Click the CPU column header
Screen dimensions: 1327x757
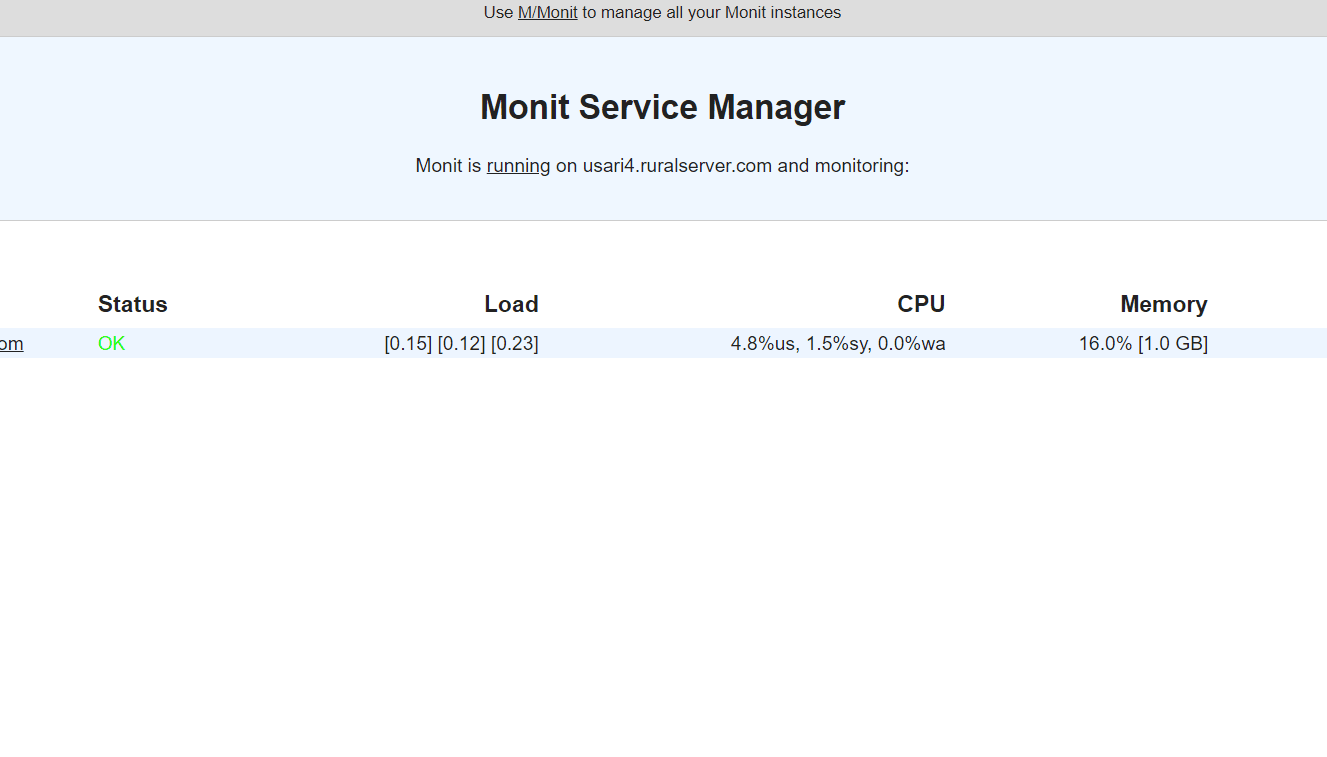[921, 304]
